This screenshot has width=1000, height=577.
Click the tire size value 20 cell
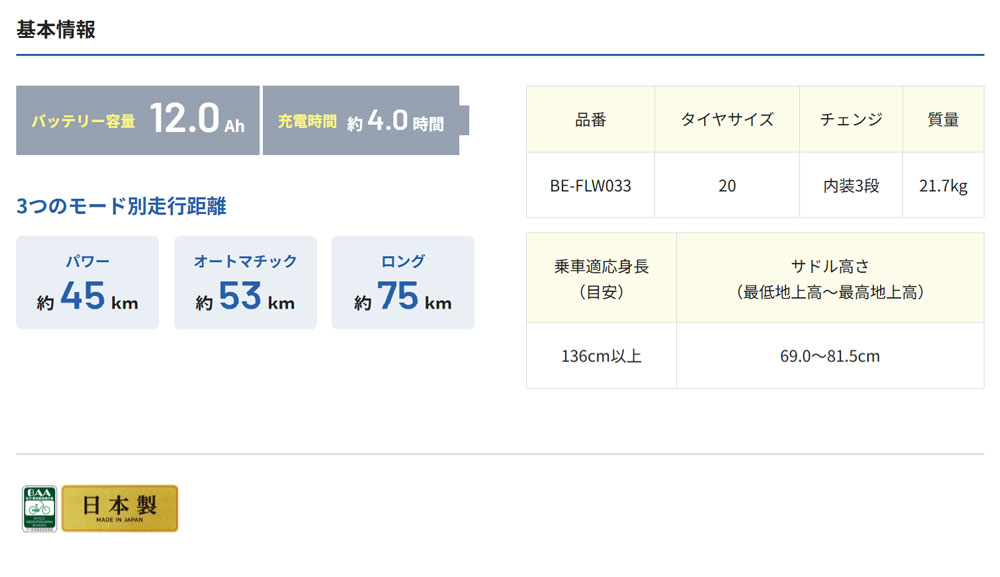point(727,186)
